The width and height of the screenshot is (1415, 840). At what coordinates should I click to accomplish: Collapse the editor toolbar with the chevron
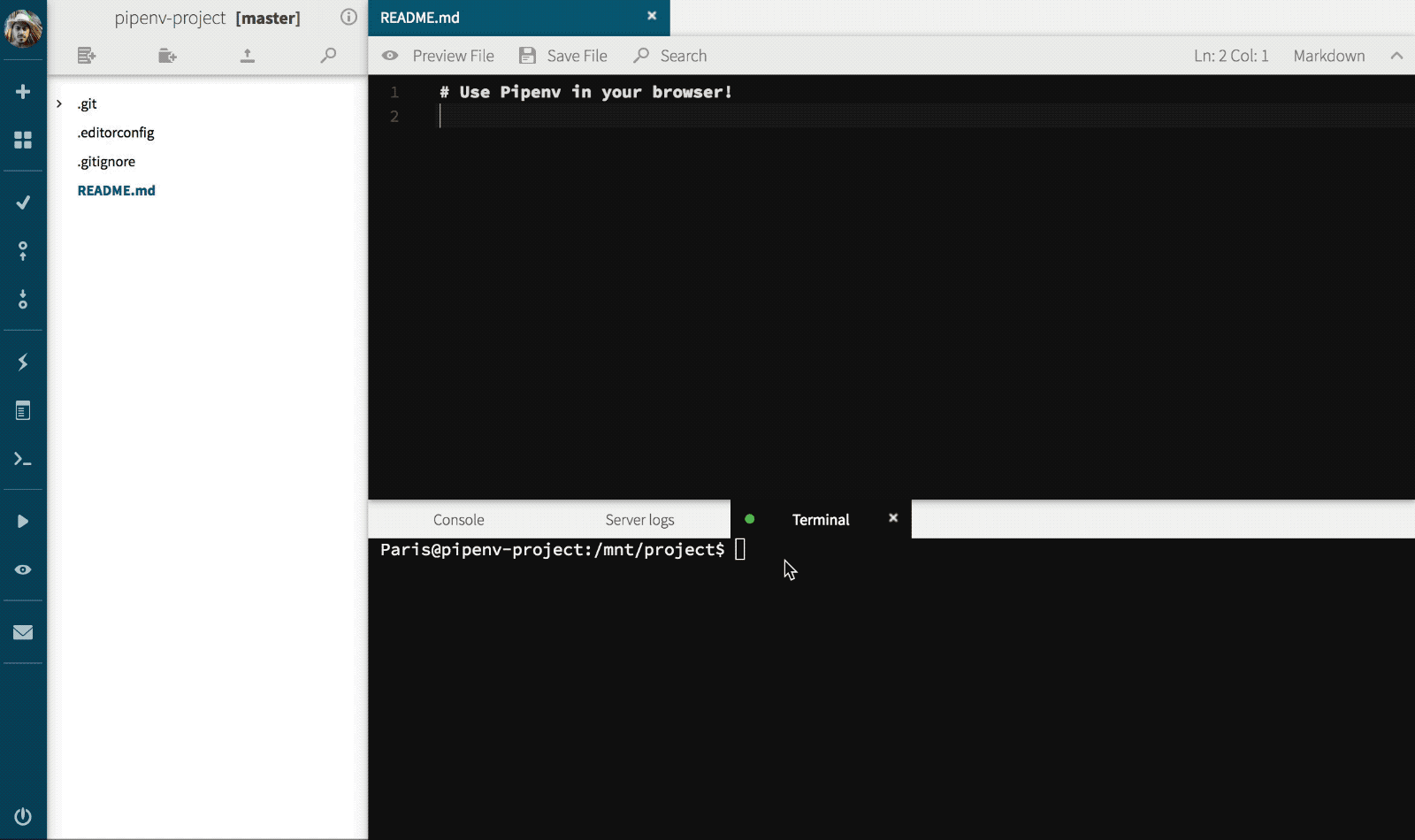click(x=1396, y=55)
